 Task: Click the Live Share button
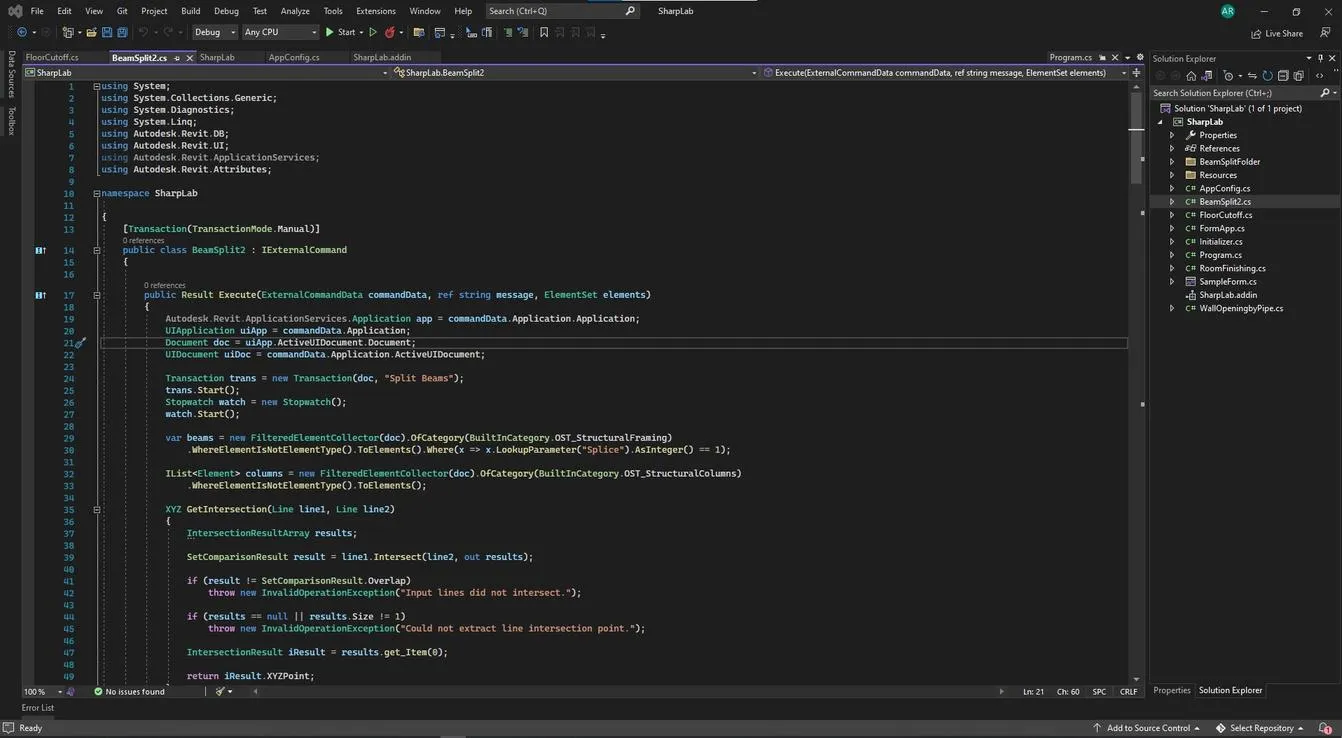point(1277,33)
